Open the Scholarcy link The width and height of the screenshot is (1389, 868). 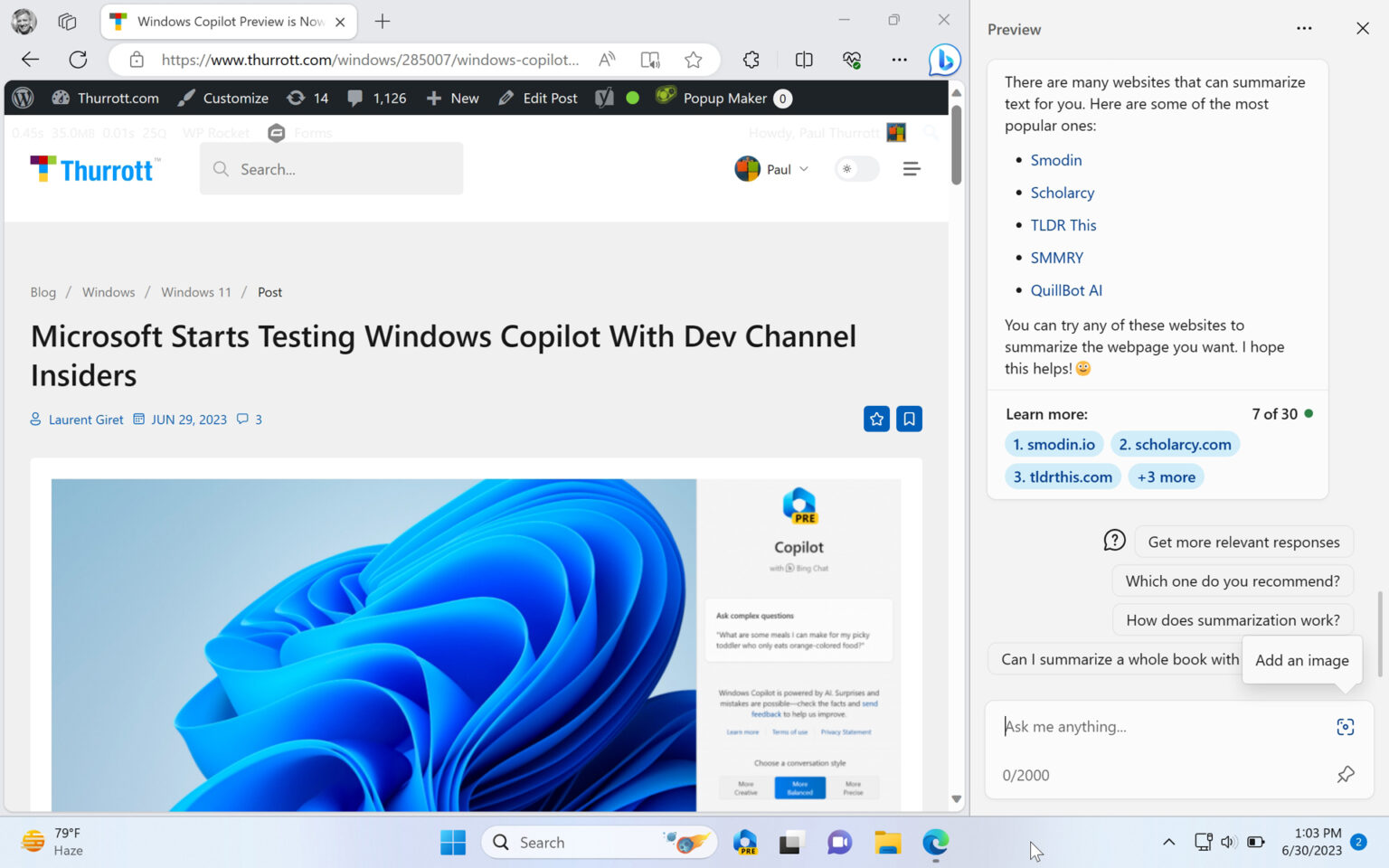(x=1062, y=193)
